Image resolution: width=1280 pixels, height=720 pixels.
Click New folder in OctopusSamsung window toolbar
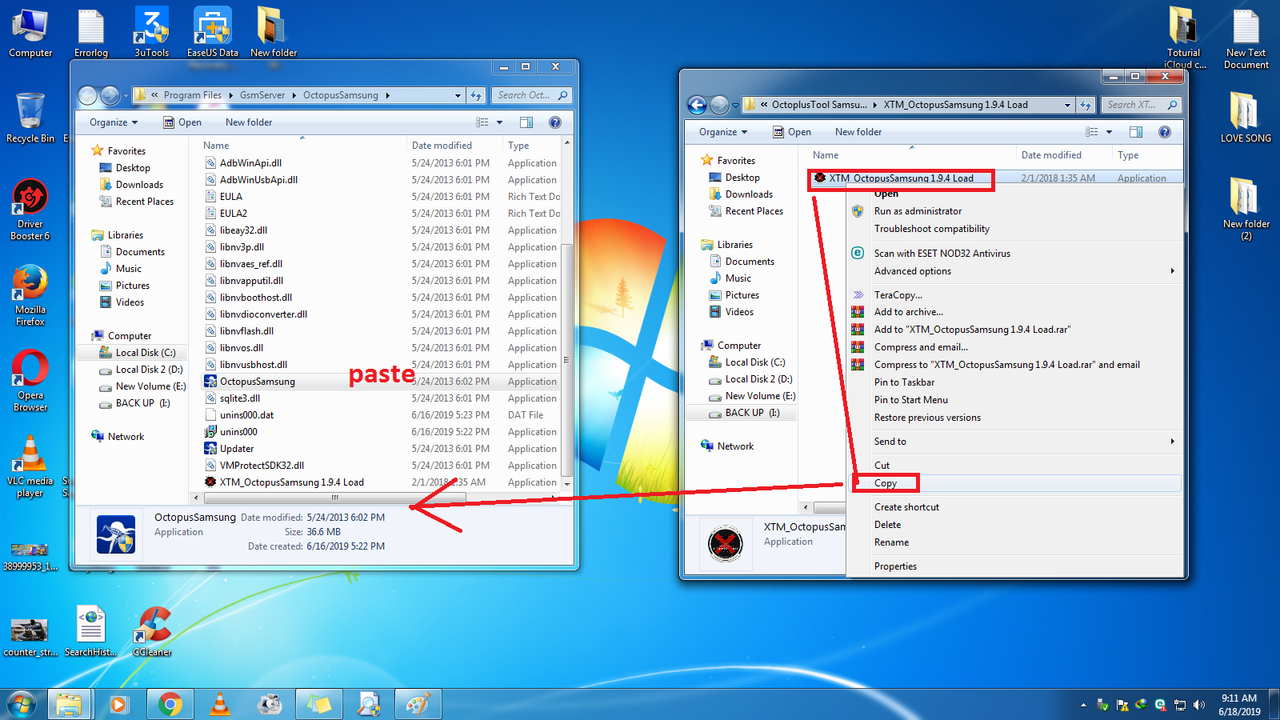[249, 122]
